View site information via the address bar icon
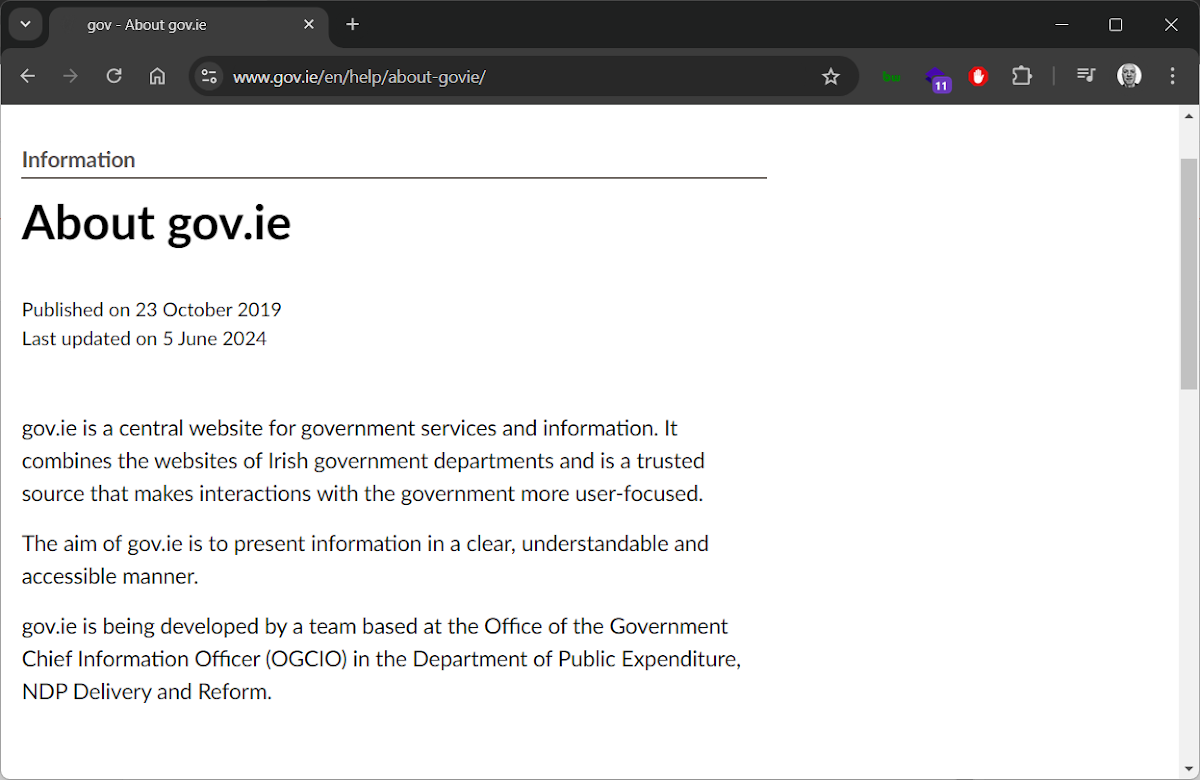Image resolution: width=1200 pixels, height=780 pixels. coord(209,75)
